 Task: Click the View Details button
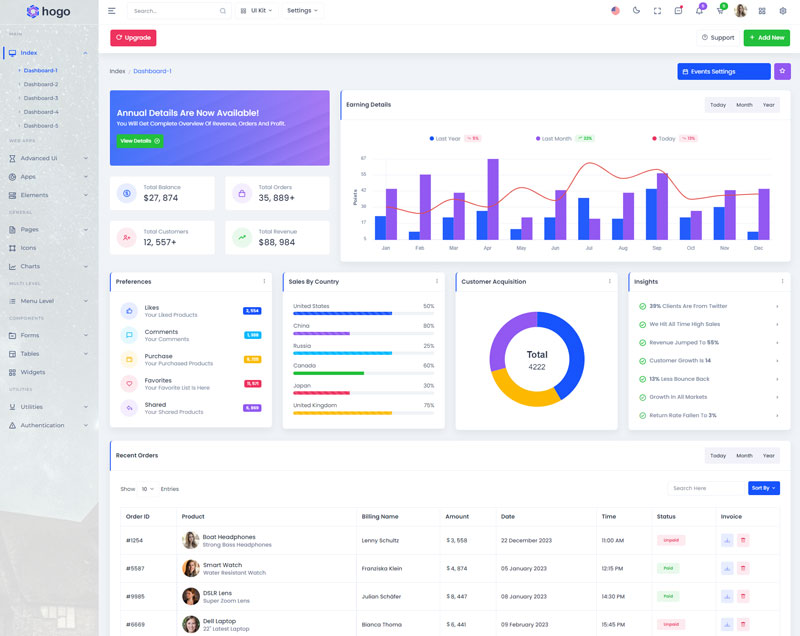click(x=139, y=141)
